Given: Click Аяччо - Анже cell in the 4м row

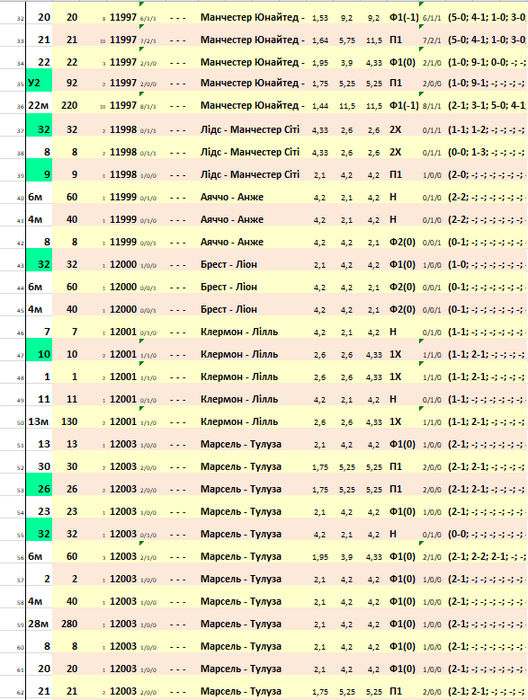Looking at the screenshot, I should (x=232, y=219).
